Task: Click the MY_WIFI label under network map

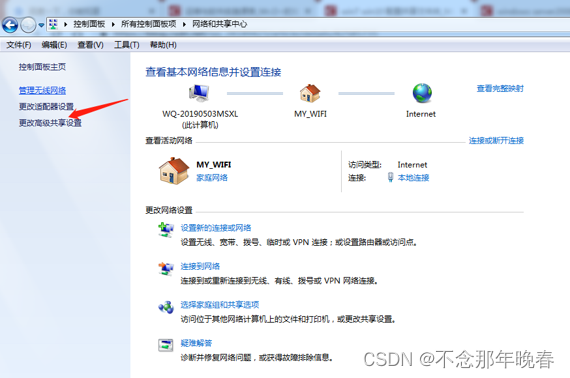Action: (x=310, y=114)
